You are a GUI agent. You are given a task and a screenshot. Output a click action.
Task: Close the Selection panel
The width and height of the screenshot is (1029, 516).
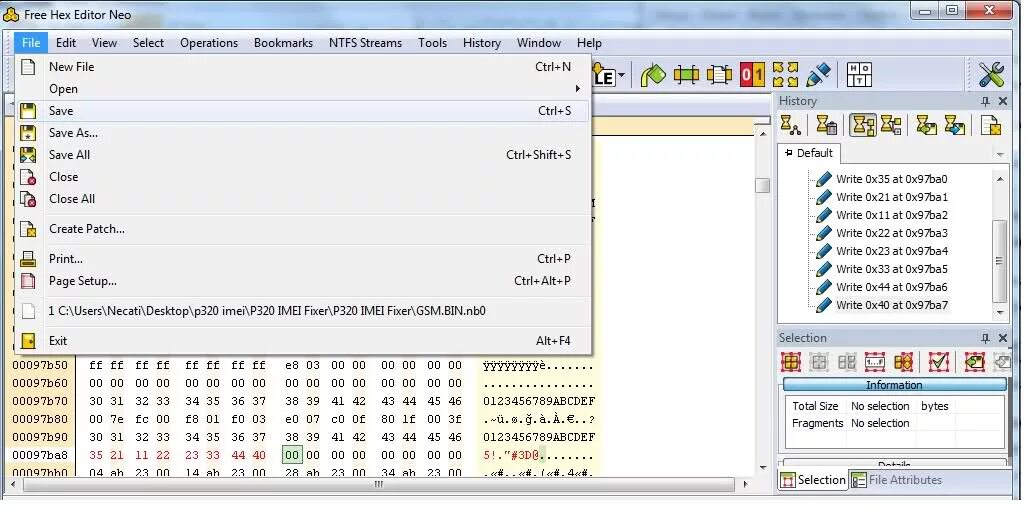[1003, 338]
